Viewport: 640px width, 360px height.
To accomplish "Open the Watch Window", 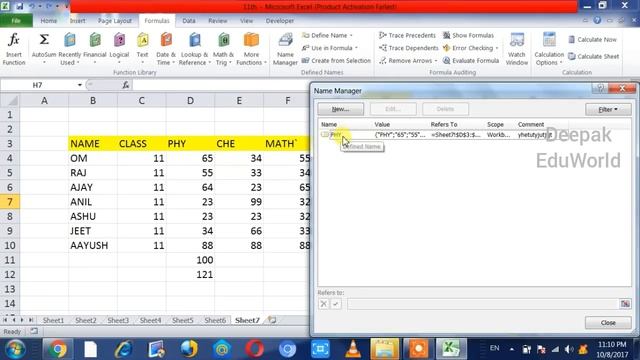I will (517, 49).
